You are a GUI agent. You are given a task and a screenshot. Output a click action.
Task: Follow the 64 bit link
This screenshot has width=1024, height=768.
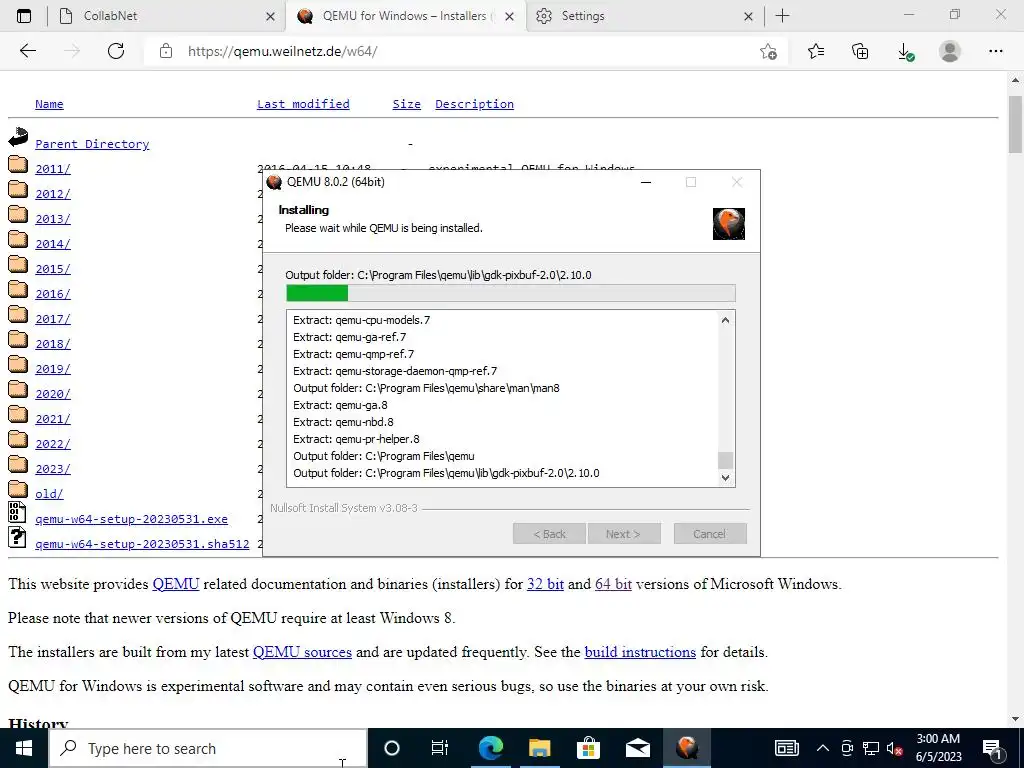point(613,584)
